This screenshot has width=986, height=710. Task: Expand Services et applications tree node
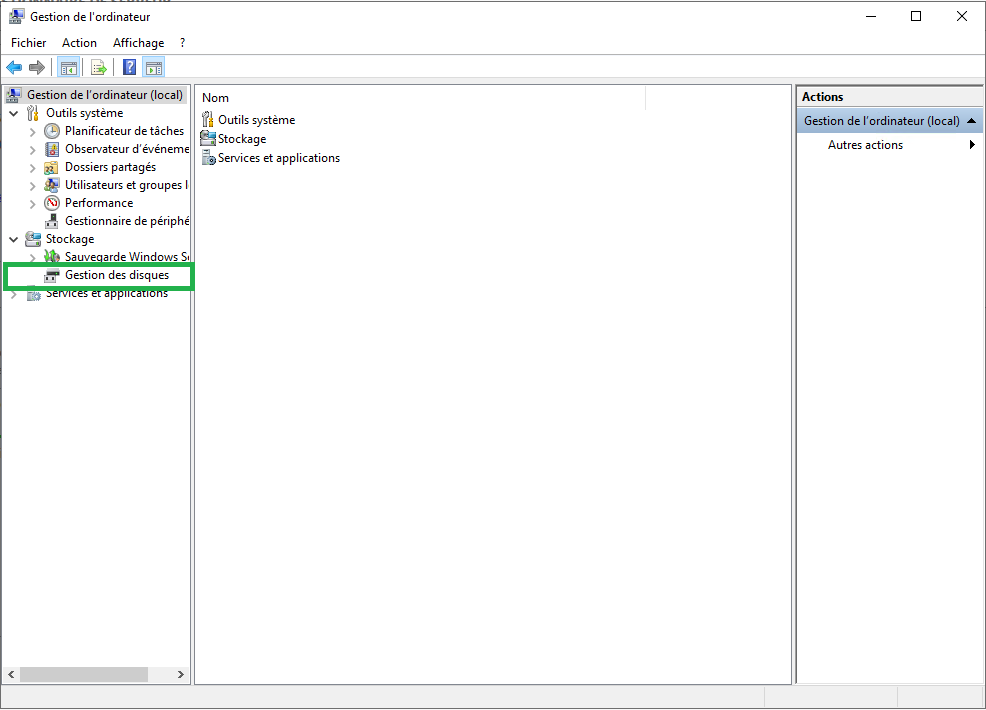click(x=13, y=294)
